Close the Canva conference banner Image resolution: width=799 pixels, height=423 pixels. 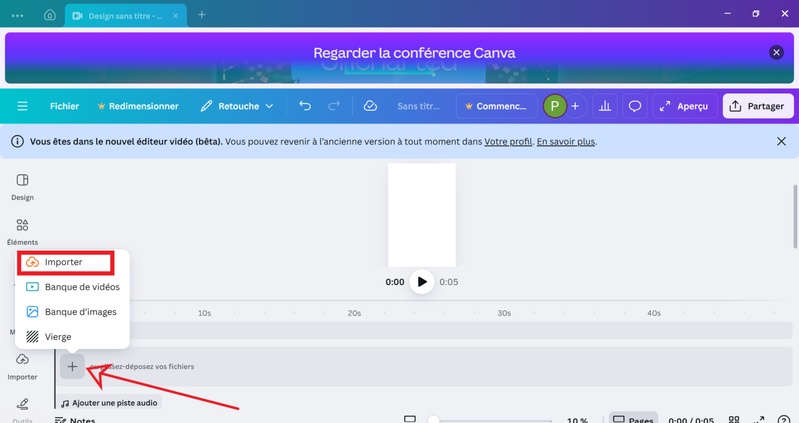click(776, 52)
